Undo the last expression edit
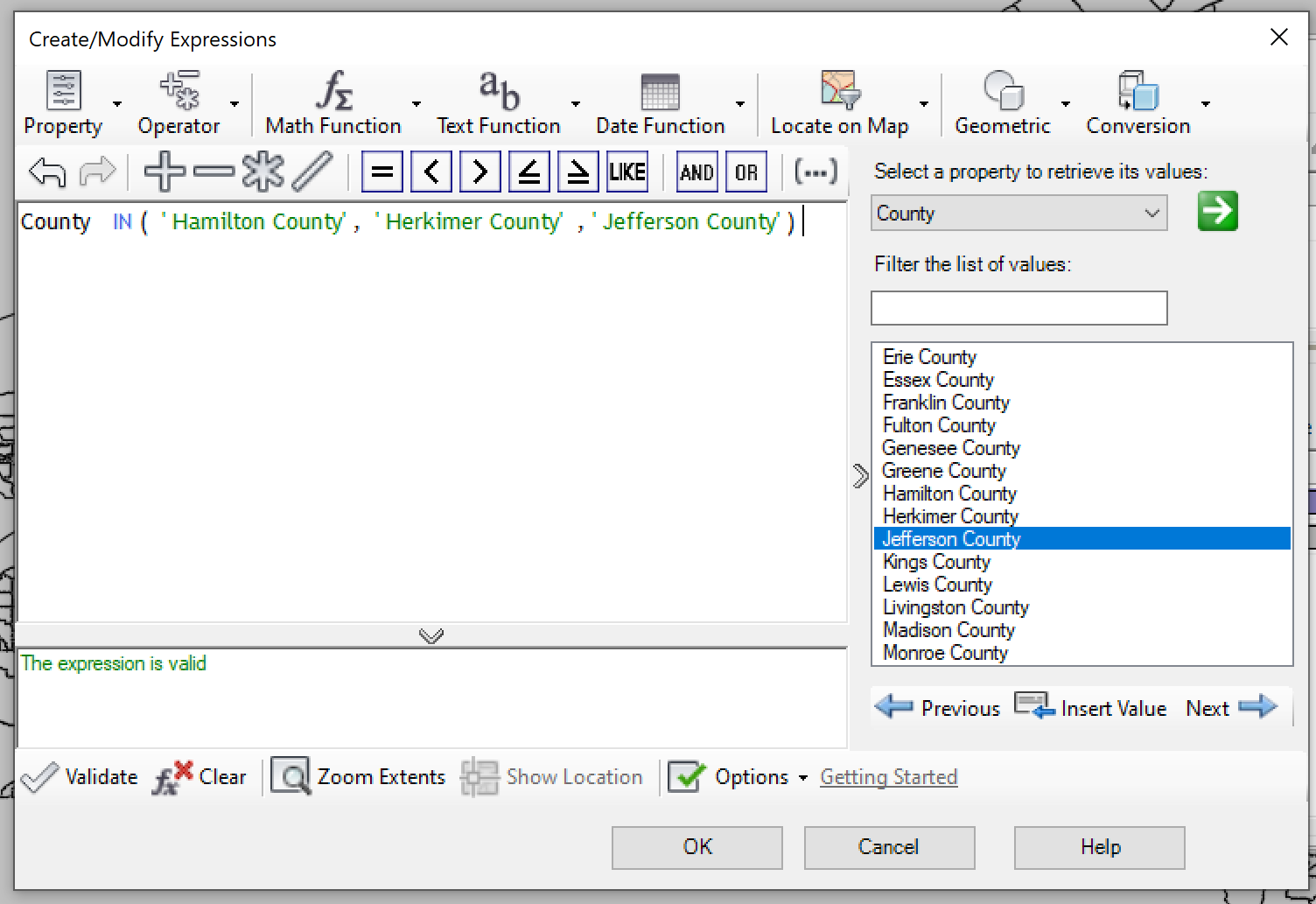 point(46,172)
